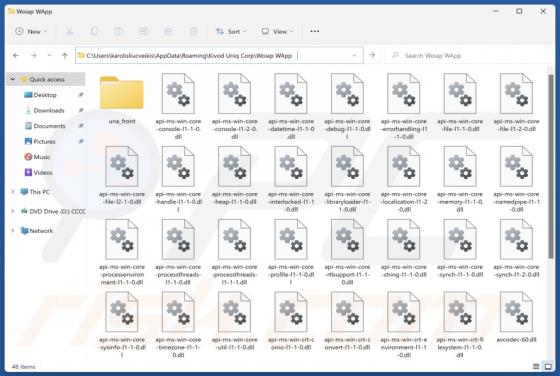
Task: Select api-ms-win-core-debug-l1-1-0.dll file
Action: pos(347,106)
